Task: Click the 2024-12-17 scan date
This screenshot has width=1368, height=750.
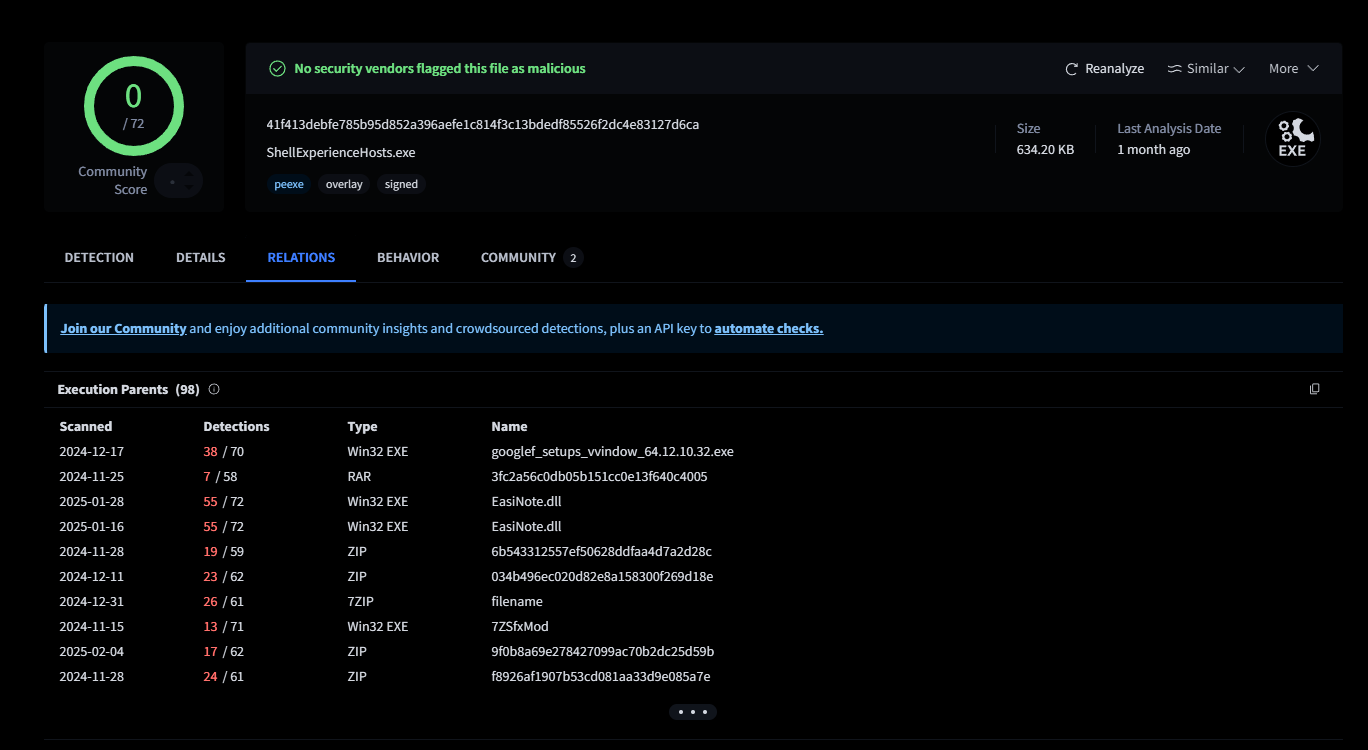Action: pos(92,452)
